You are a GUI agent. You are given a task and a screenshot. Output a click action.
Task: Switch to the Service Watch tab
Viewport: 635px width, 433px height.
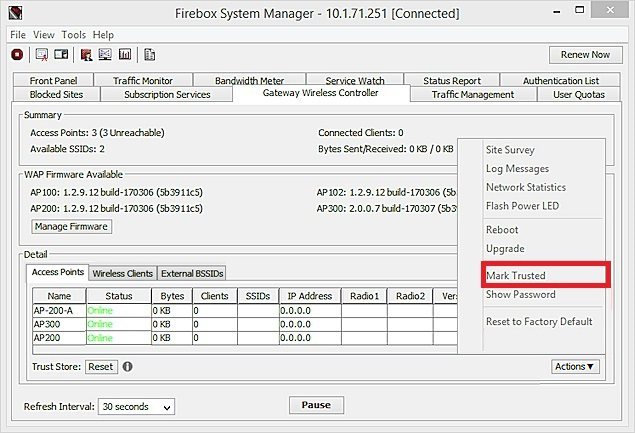355,80
